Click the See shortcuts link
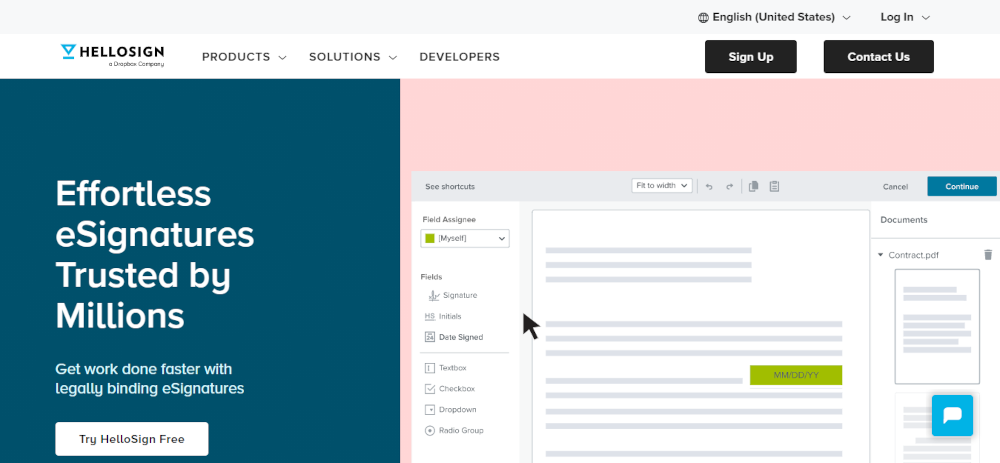1000x463 pixels. click(x=450, y=187)
